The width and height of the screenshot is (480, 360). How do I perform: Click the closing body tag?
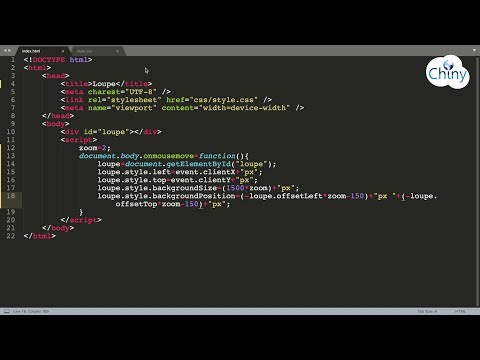(58, 228)
